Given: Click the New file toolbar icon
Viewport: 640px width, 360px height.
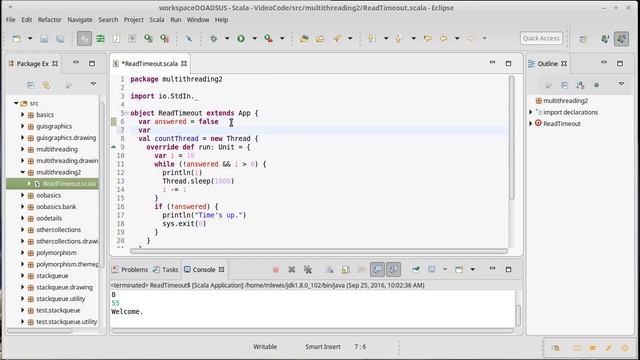Looking at the screenshot, I should pos(16,38).
